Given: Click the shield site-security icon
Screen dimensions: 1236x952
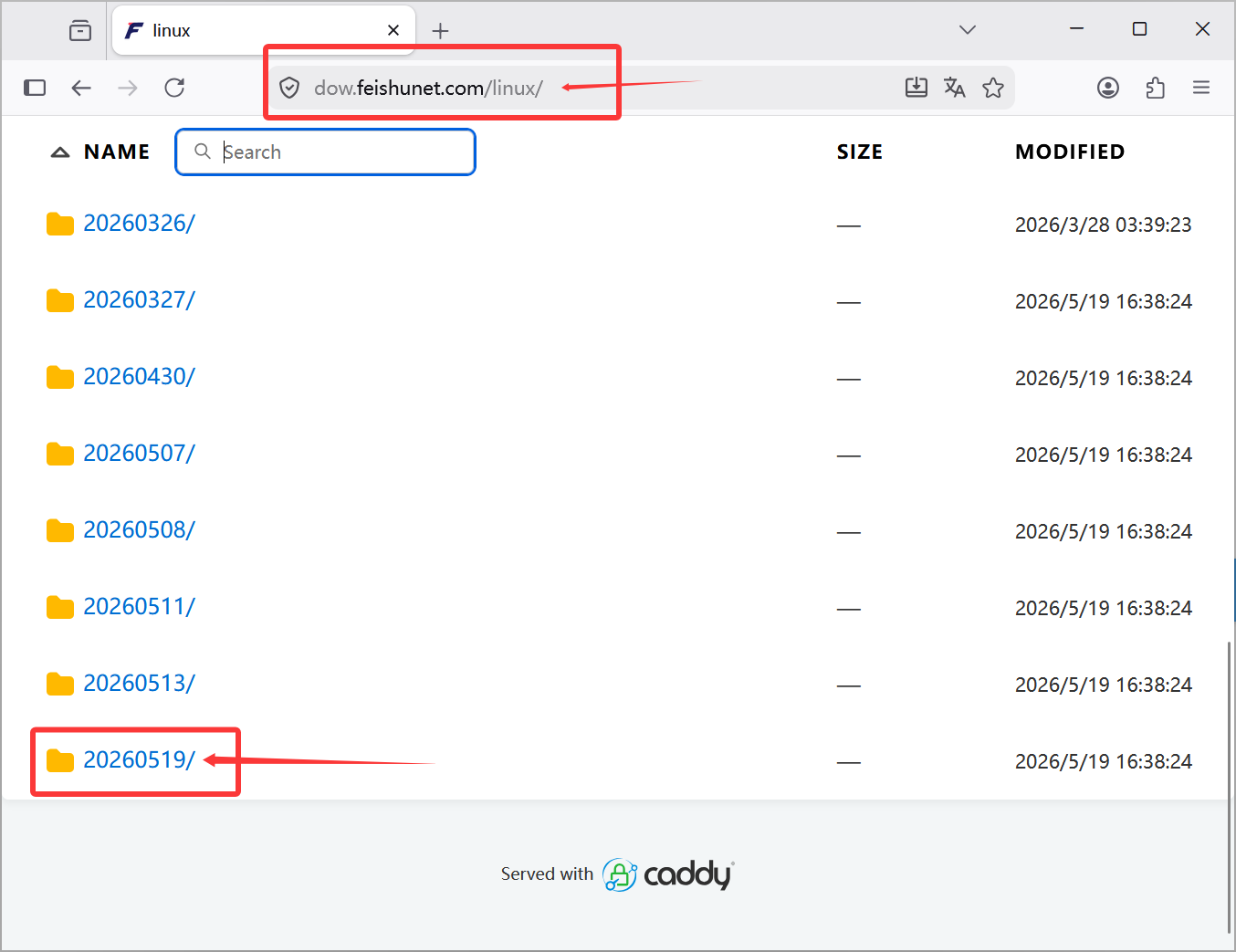Looking at the screenshot, I should (289, 88).
